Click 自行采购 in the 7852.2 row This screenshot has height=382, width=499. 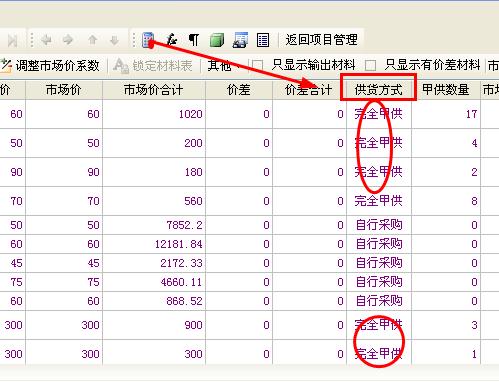click(x=379, y=225)
